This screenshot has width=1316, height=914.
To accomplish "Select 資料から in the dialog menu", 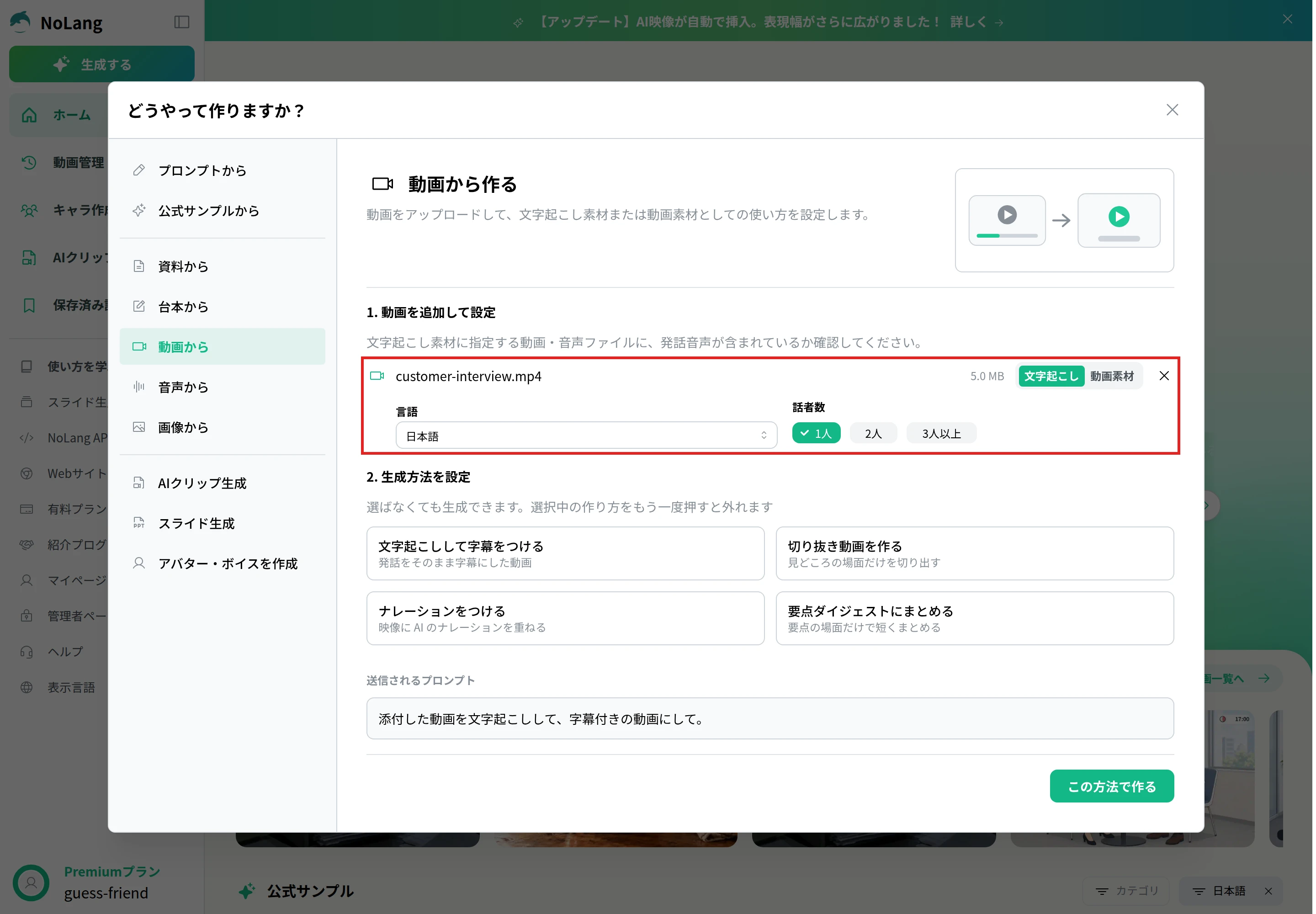I will point(222,266).
